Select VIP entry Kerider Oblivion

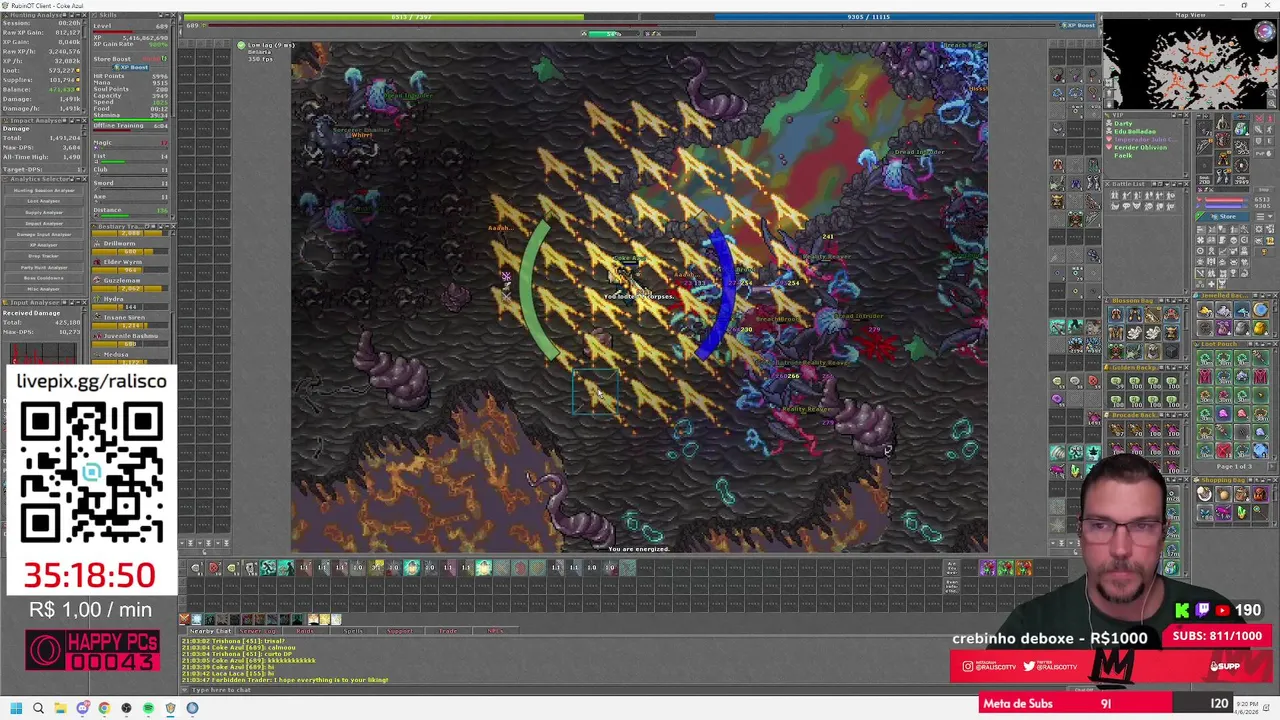[x=1140, y=147]
